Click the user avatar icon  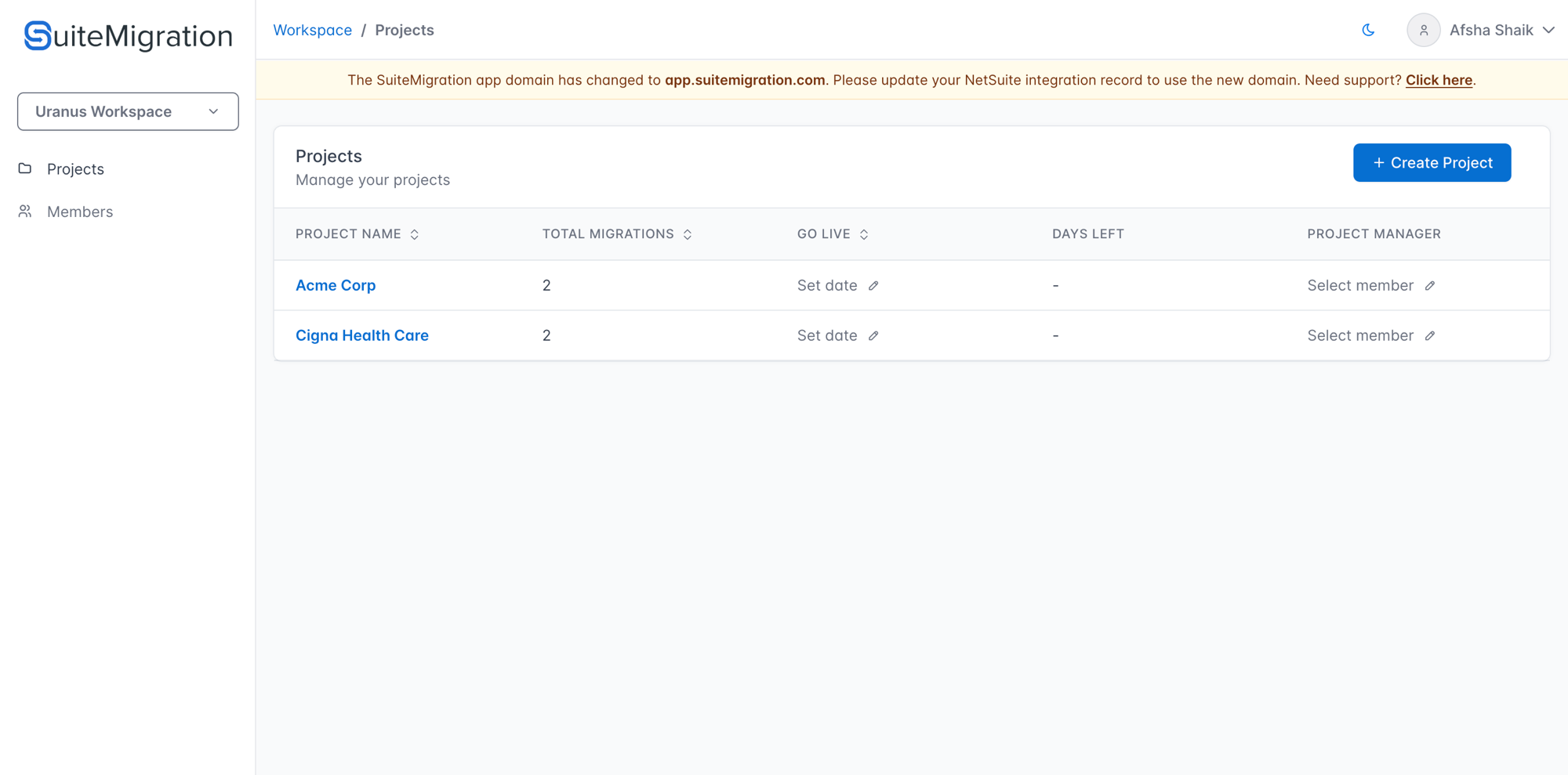1423,31
